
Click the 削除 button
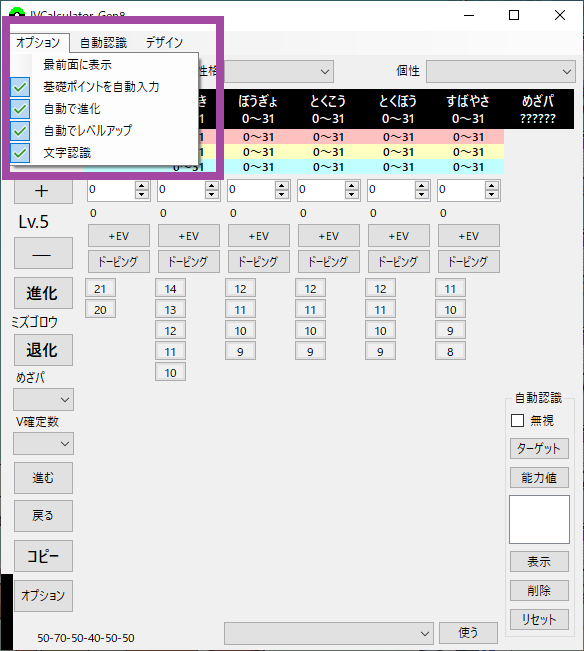coord(539,590)
